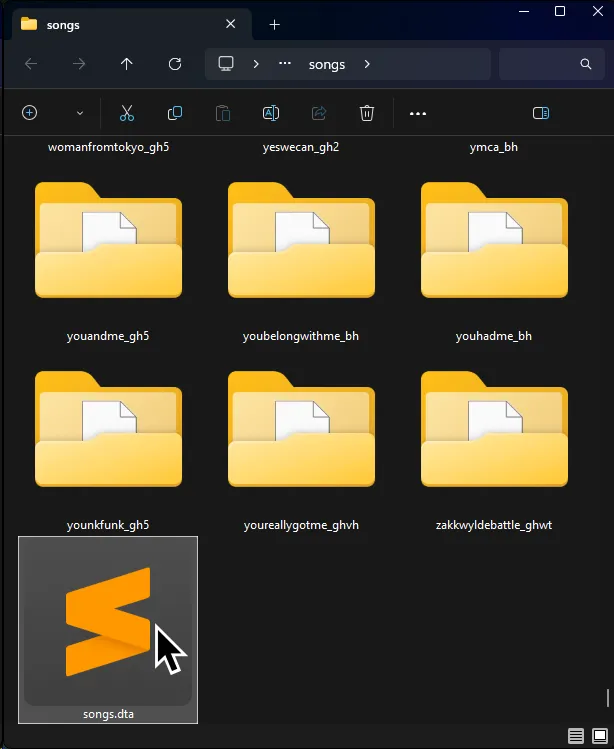Select the younkfunk_gh5 folder icon
614x749 pixels.
108,428
